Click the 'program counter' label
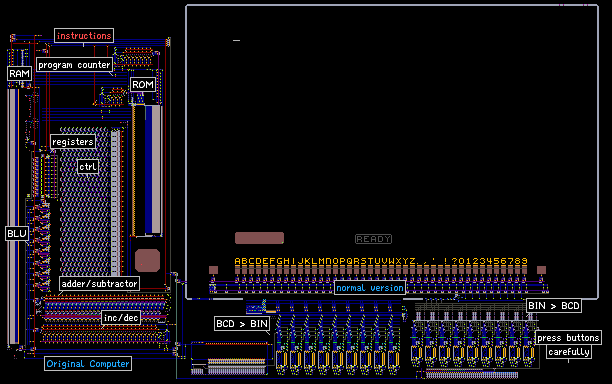The image size is (612, 384). click(74, 65)
